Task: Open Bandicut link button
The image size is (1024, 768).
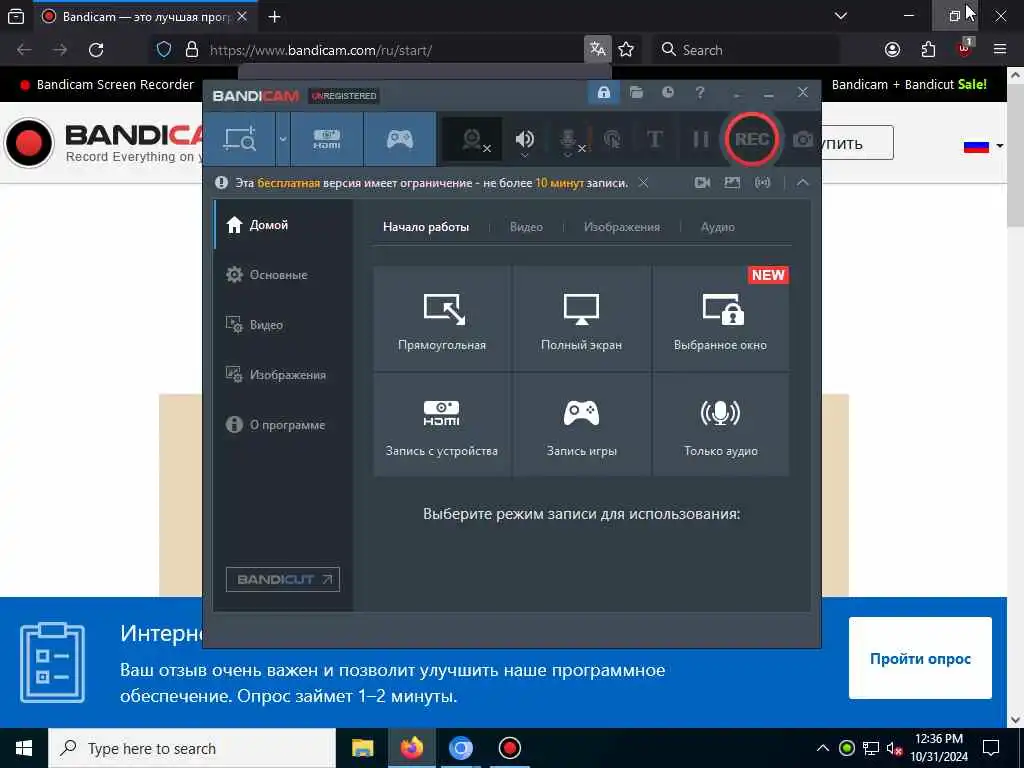Action: click(283, 579)
